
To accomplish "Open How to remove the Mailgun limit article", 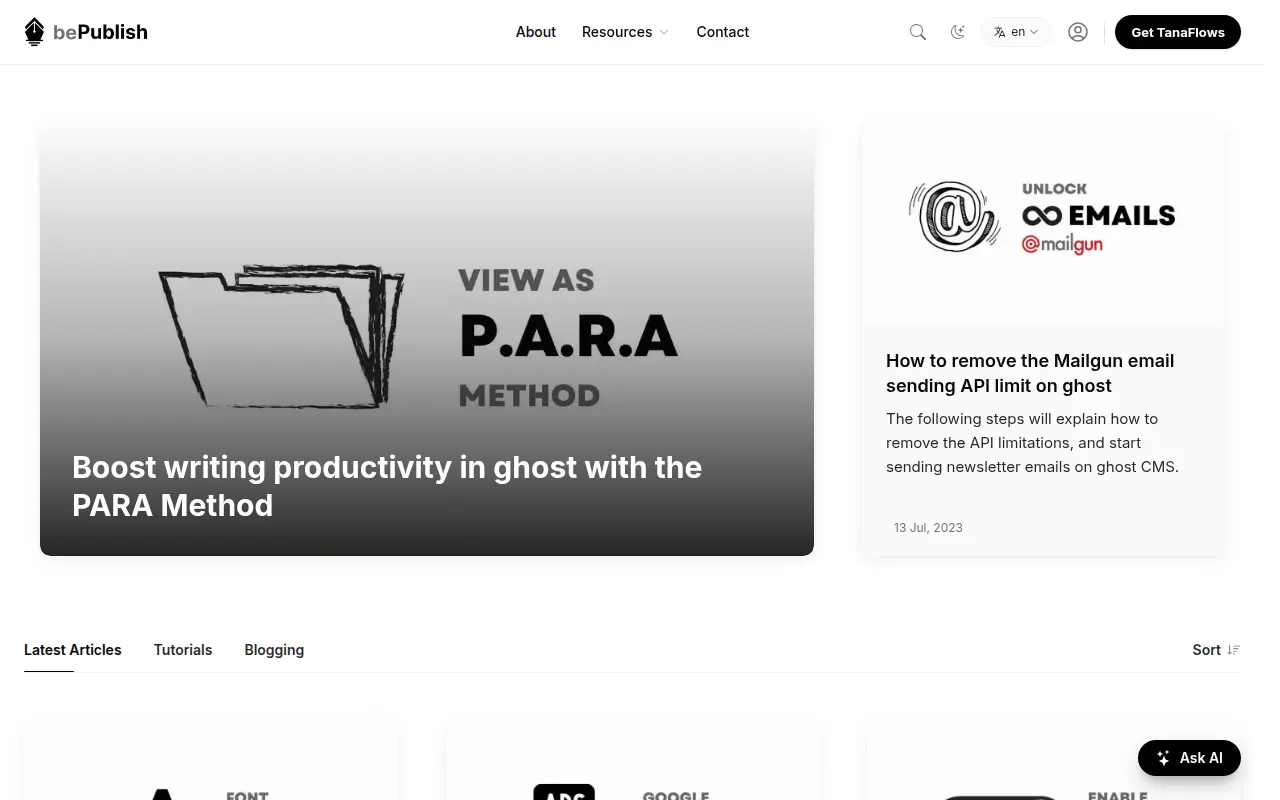I will click(1030, 373).
